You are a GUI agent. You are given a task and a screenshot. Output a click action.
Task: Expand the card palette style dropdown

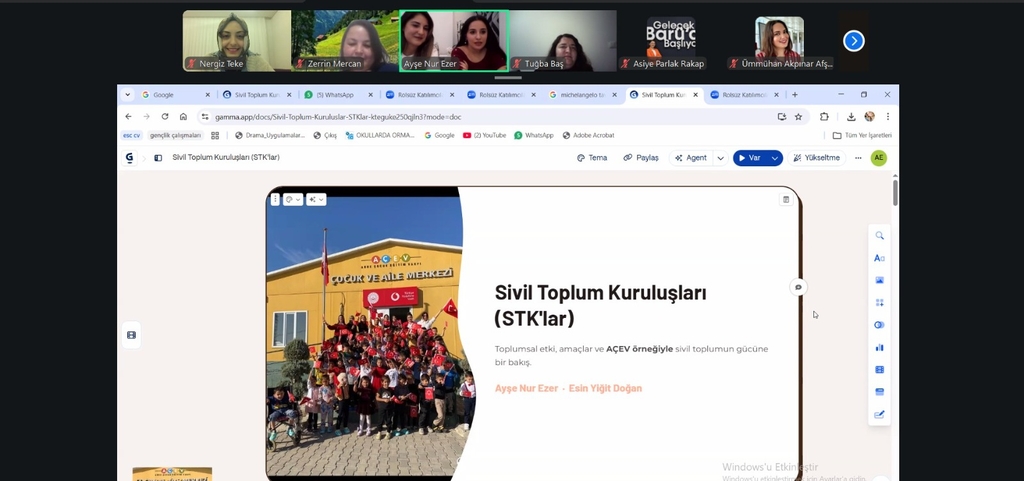(293, 199)
